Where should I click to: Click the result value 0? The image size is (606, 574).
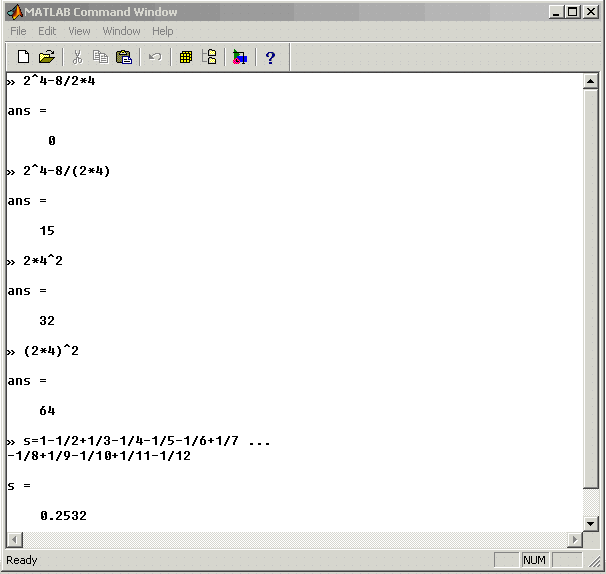click(52, 141)
